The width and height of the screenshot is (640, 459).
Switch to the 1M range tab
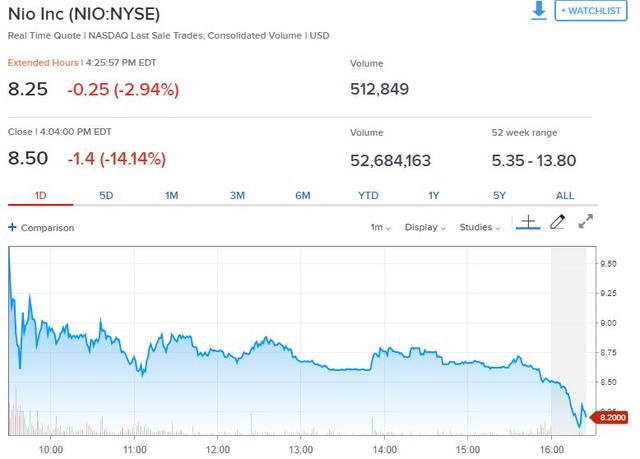pos(171,196)
